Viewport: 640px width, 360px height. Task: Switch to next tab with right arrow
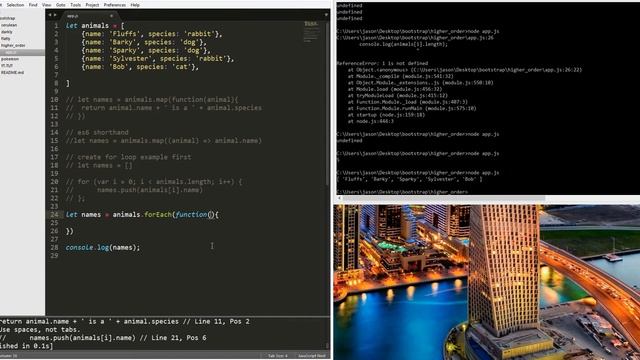(x=55, y=15)
